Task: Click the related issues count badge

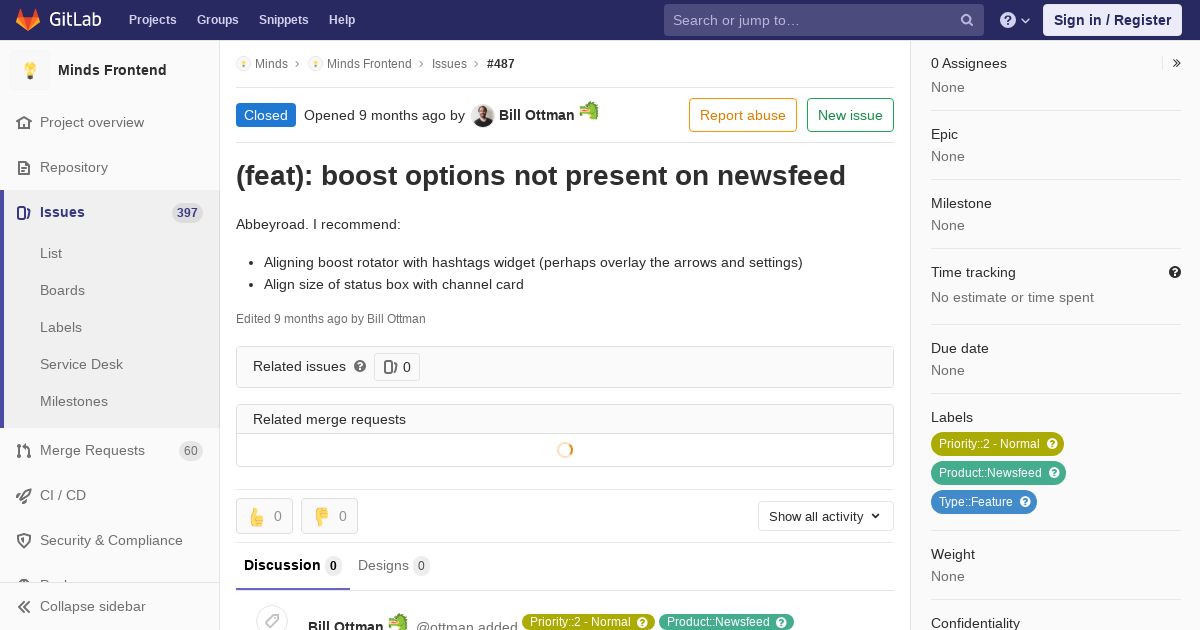Action: [x=397, y=367]
